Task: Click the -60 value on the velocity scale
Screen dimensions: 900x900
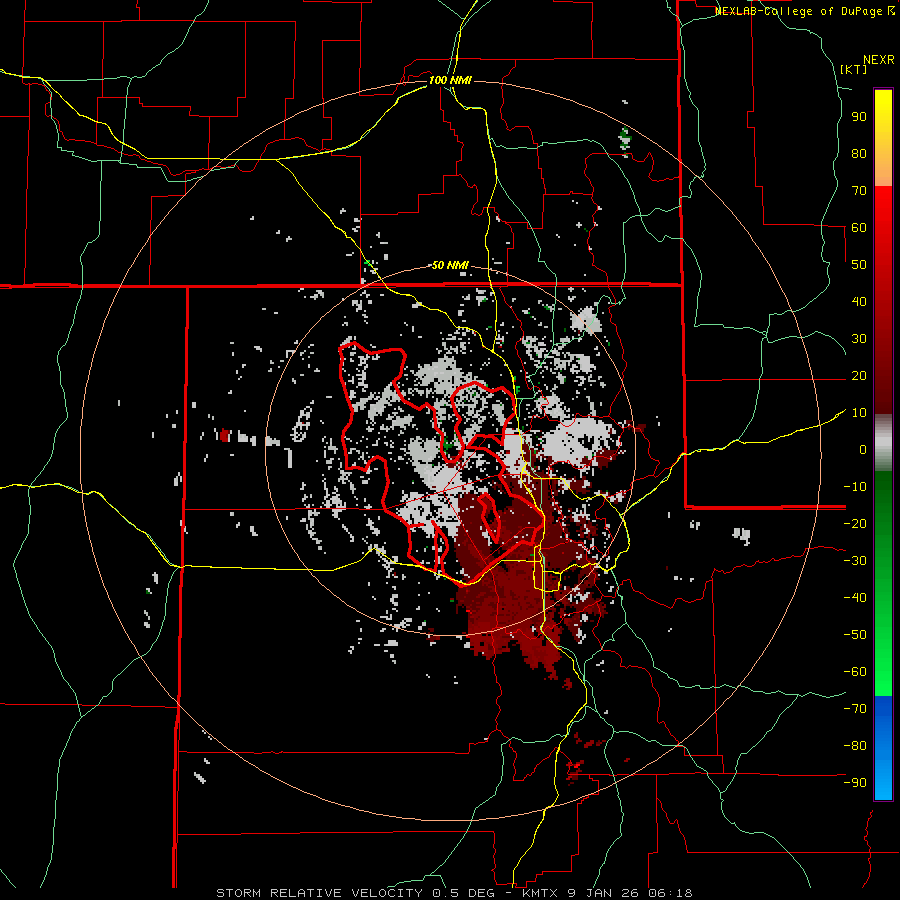Action: pos(855,672)
